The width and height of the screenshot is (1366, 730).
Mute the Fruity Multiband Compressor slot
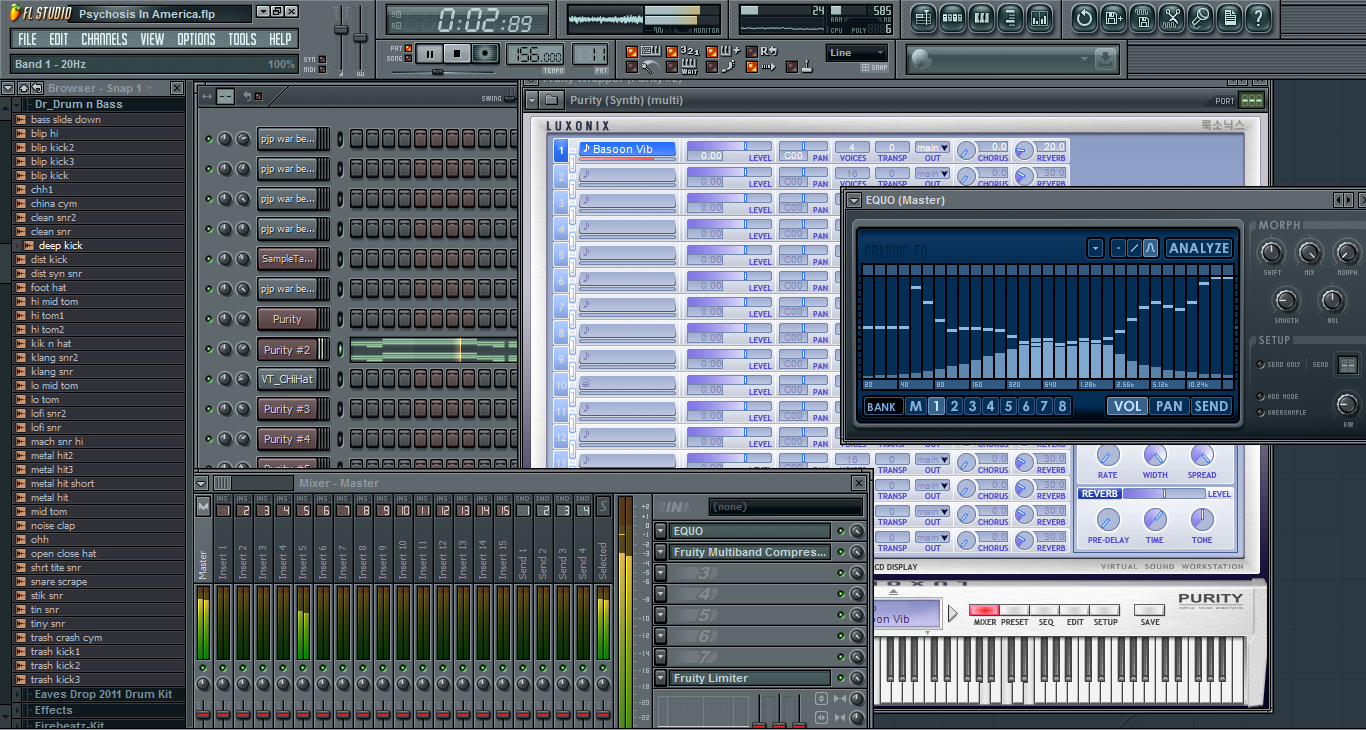[x=841, y=552]
